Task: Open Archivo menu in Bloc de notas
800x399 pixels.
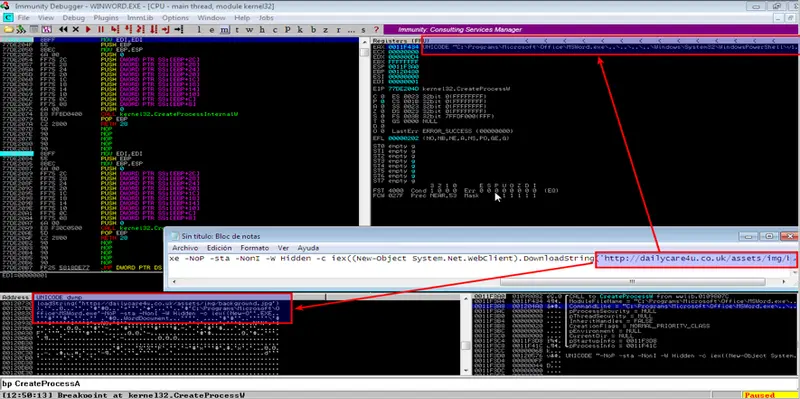Action: click(185, 248)
